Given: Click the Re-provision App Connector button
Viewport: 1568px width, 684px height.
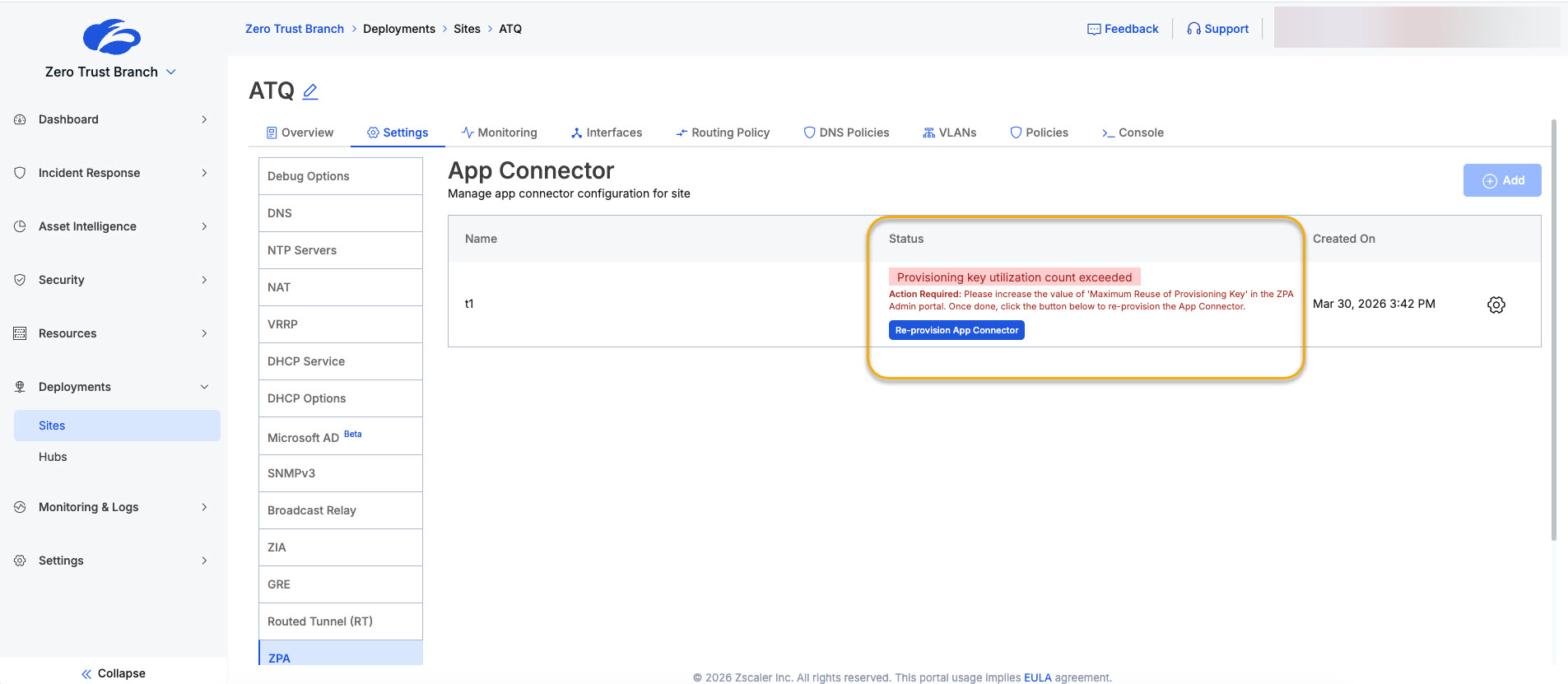Looking at the screenshot, I should (x=956, y=330).
